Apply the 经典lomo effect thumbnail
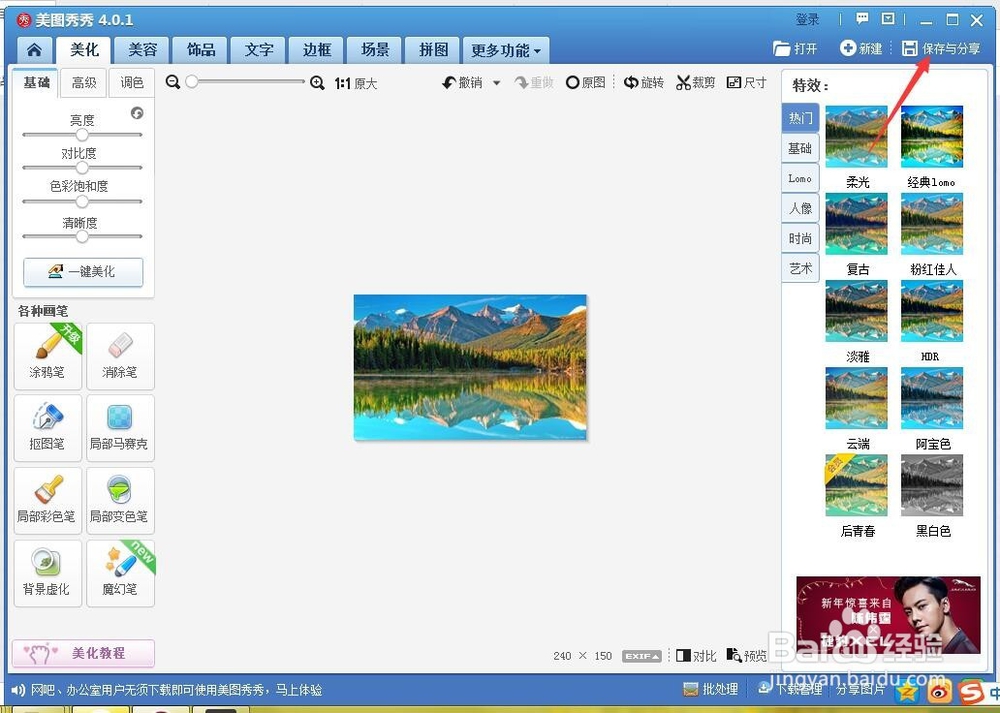This screenshot has width=1000, height=713. click(932, 137)
